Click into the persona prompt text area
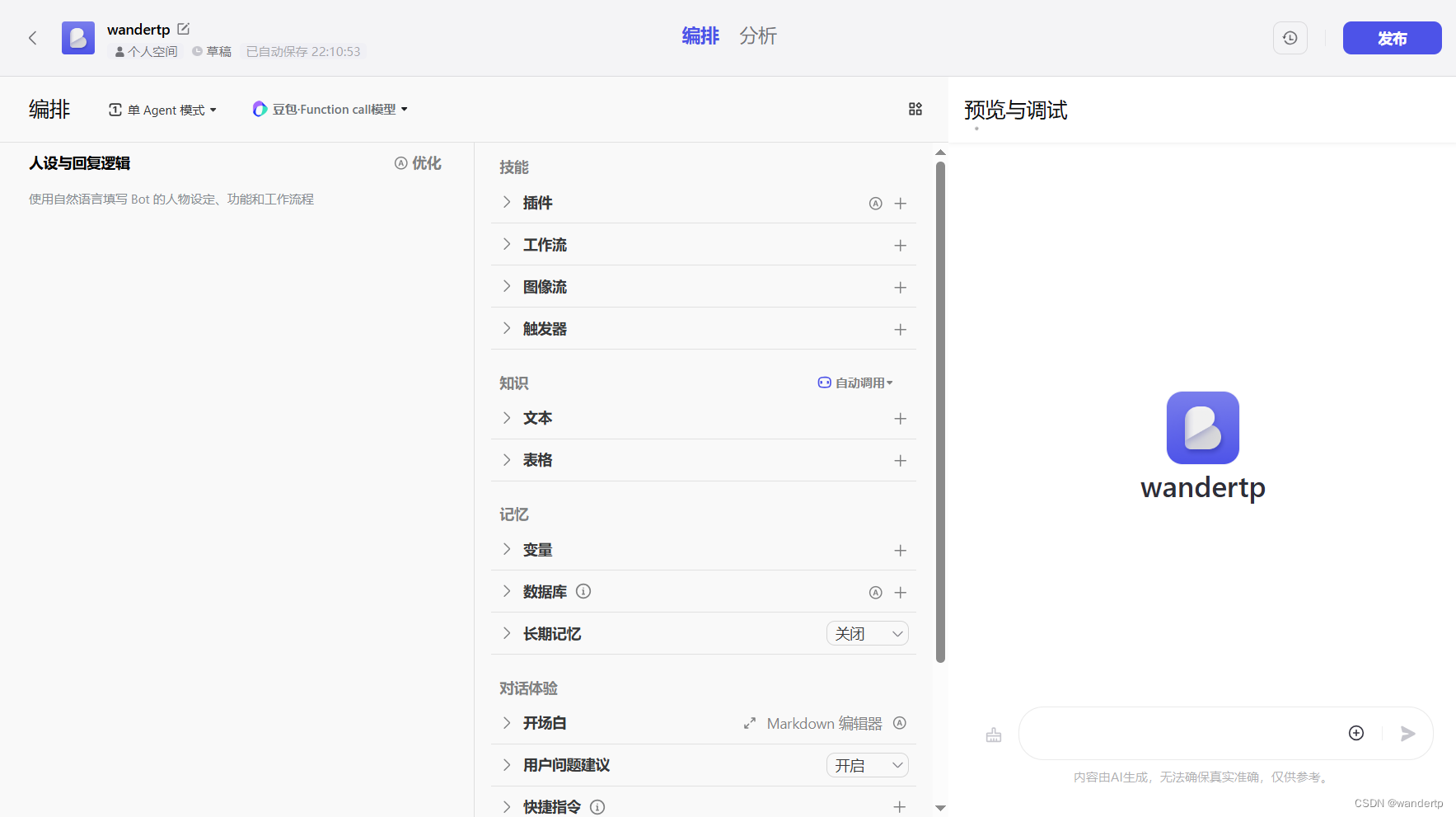 tap(236, 495)
